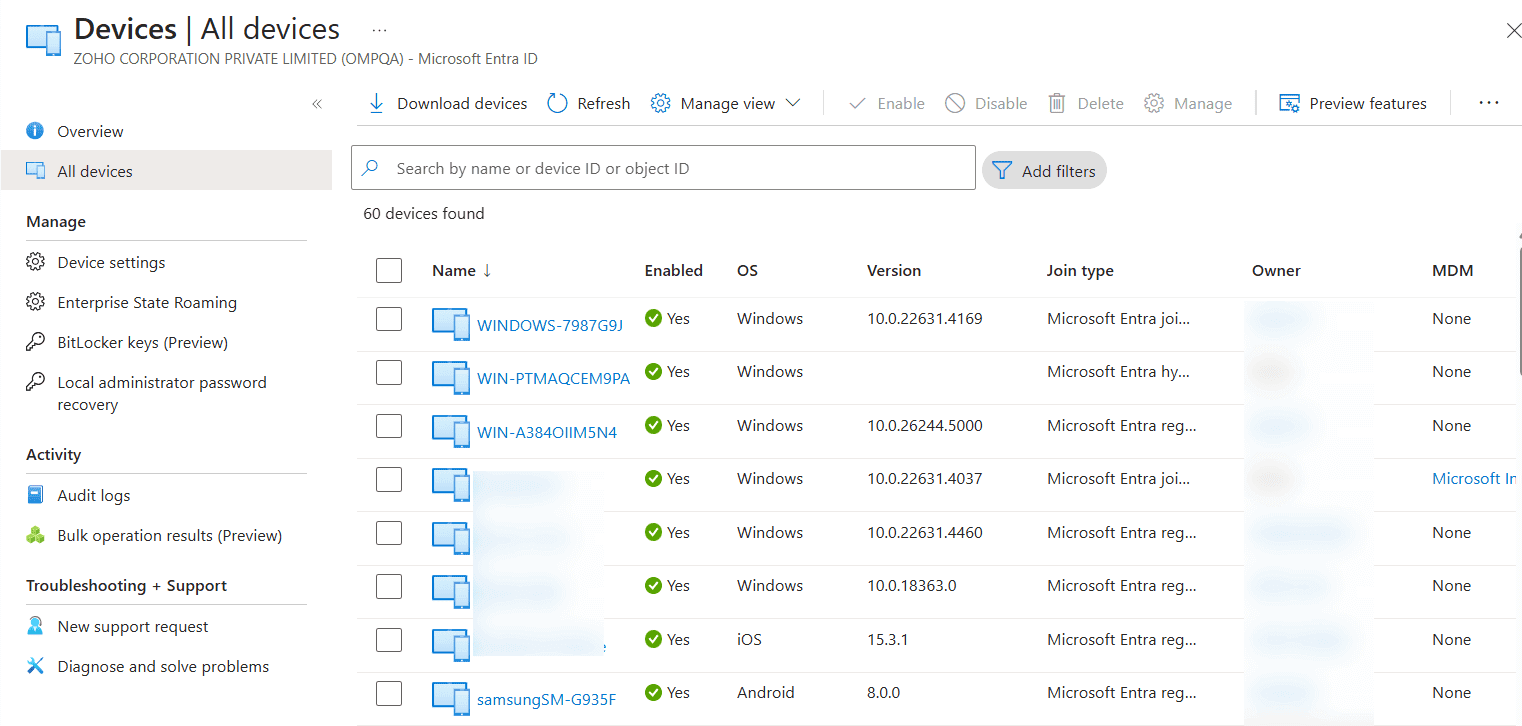The height and width of the screenshot is (726, 1522).
Task: Click the Diagnose and solve problems wrench icon
Action: 35,666
